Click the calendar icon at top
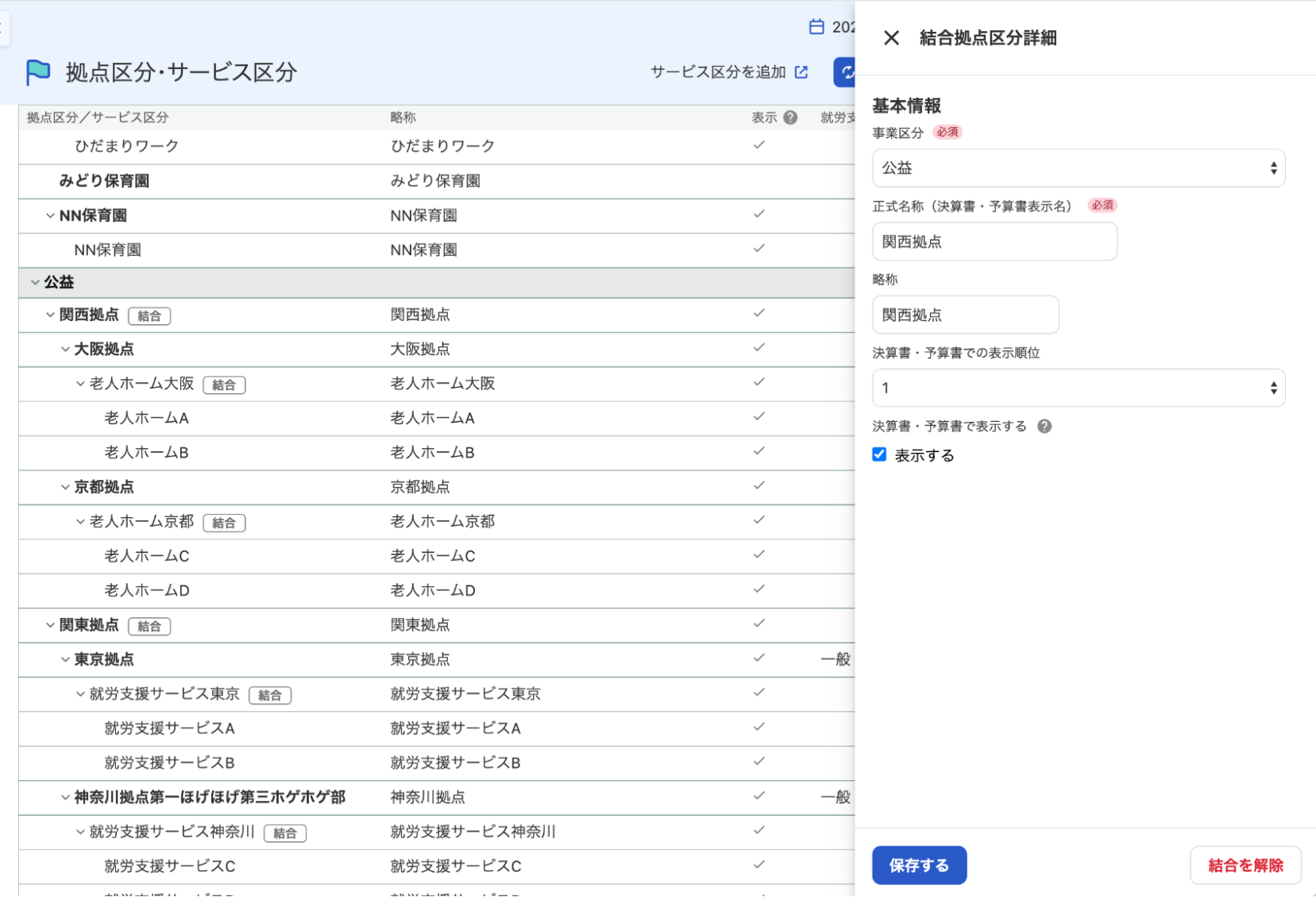This screenshot has height=897, width=1316. click(x=816, y=27)
